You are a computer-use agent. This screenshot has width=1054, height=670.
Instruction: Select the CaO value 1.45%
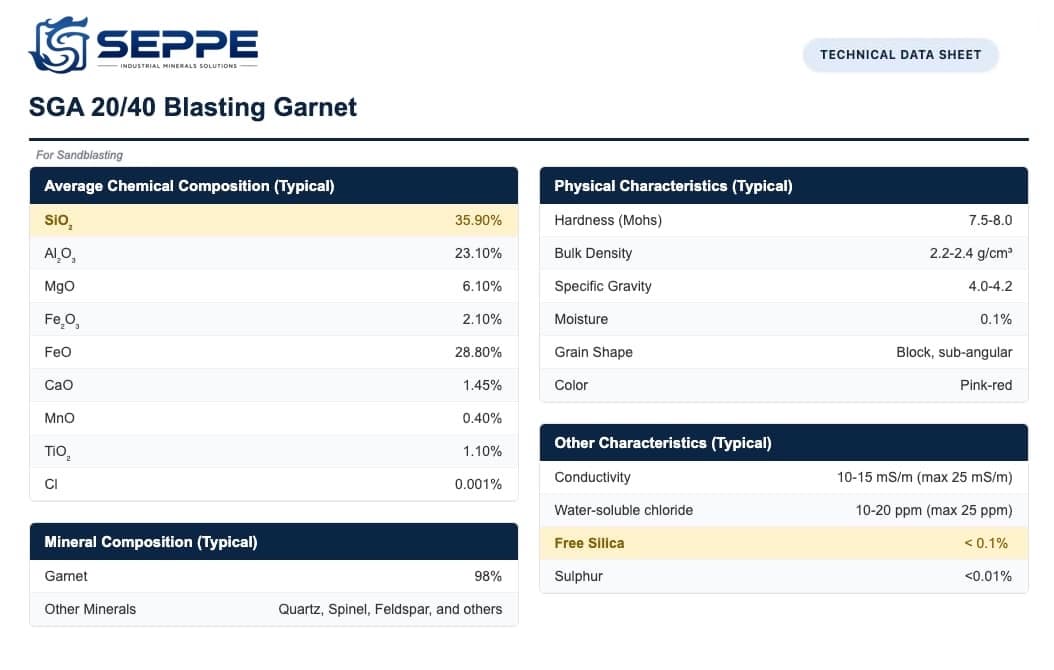coord(482,385)
